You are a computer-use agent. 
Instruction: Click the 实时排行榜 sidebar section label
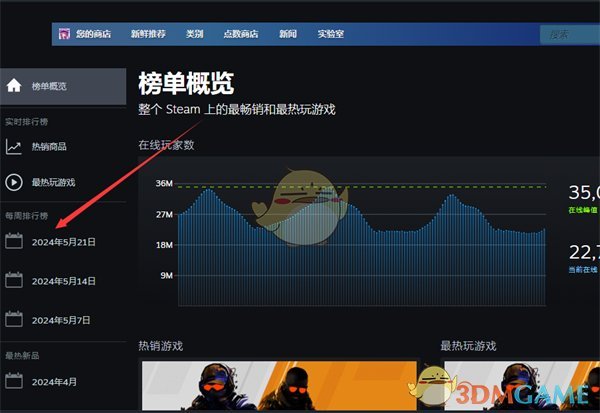[26, 122]
